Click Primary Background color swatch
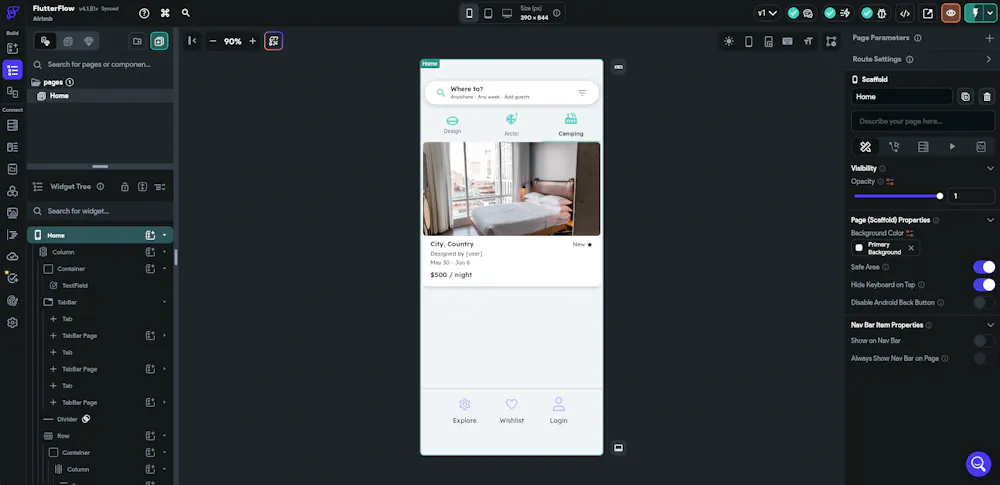 click(x=859, y=248)
